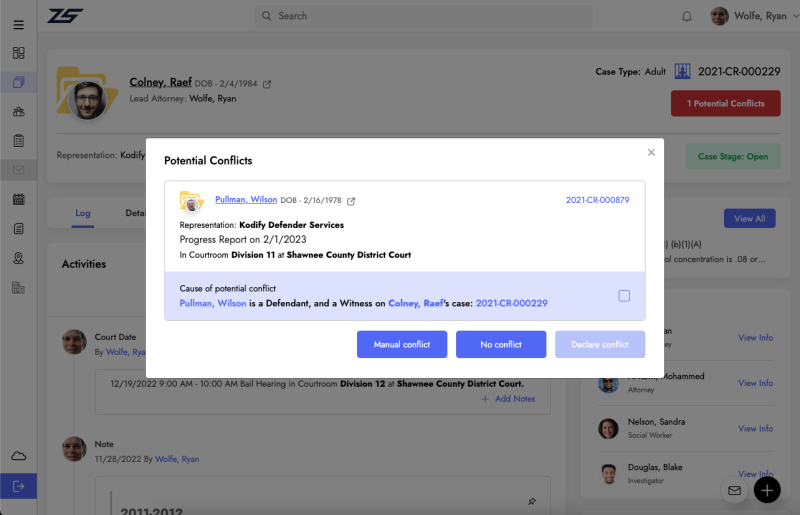The height and width of the screenshot is (515, 800).
Task: Click View Info for Nelson, Sandra
Action: point(755,428)
